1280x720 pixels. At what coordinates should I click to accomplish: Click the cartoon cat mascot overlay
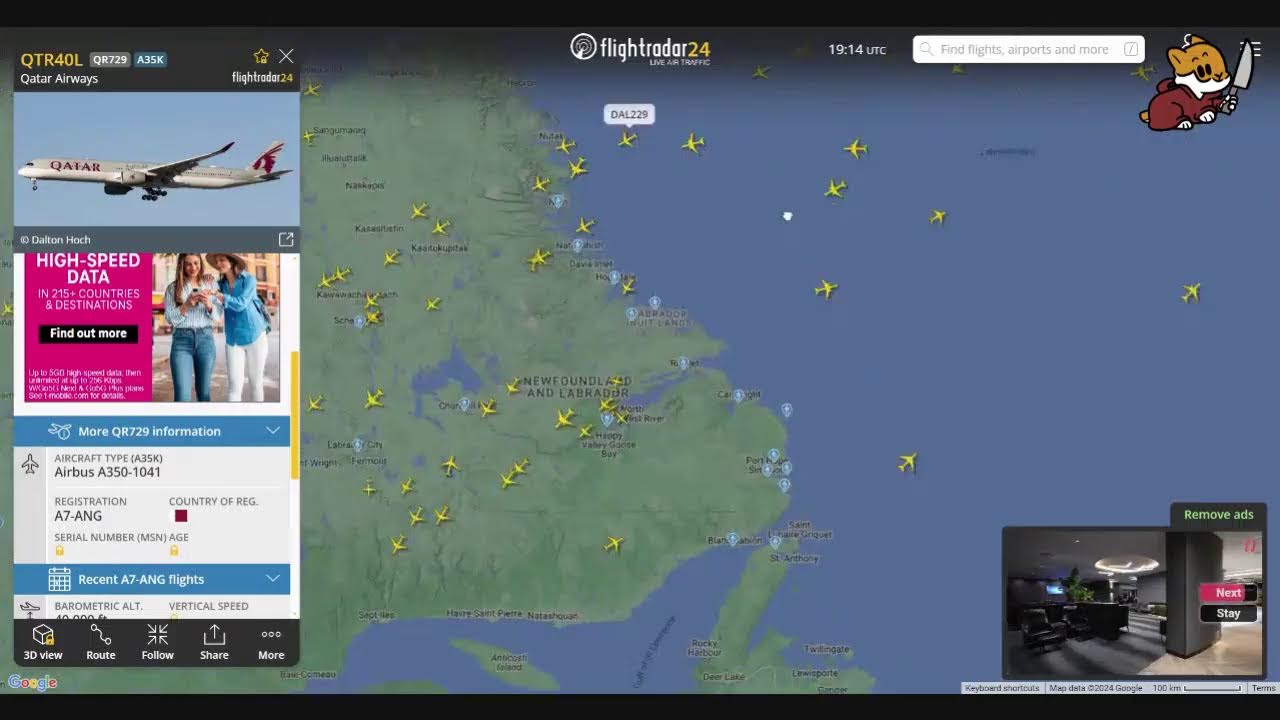[x=1195, y=82]
